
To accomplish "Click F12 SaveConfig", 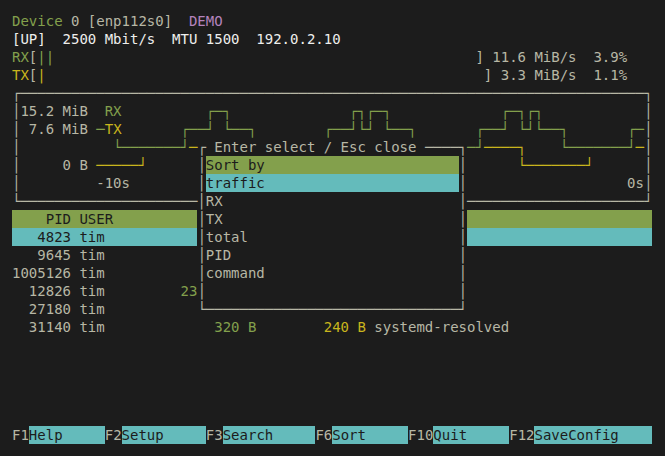I will [581, 435].
